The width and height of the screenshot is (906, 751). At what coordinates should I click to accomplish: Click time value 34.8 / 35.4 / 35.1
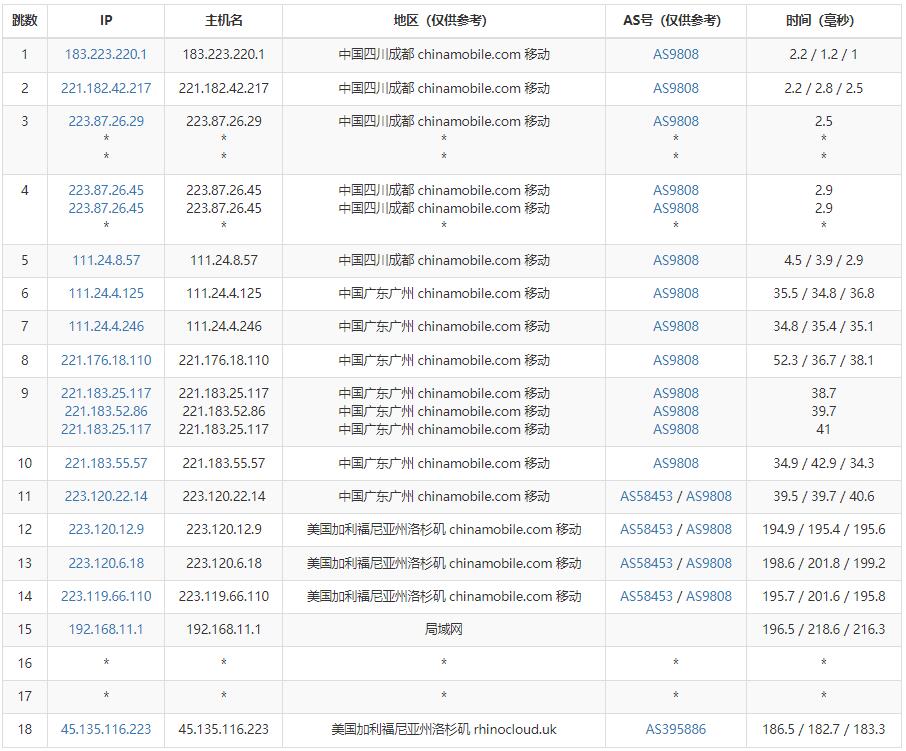(x=823, y=326)
